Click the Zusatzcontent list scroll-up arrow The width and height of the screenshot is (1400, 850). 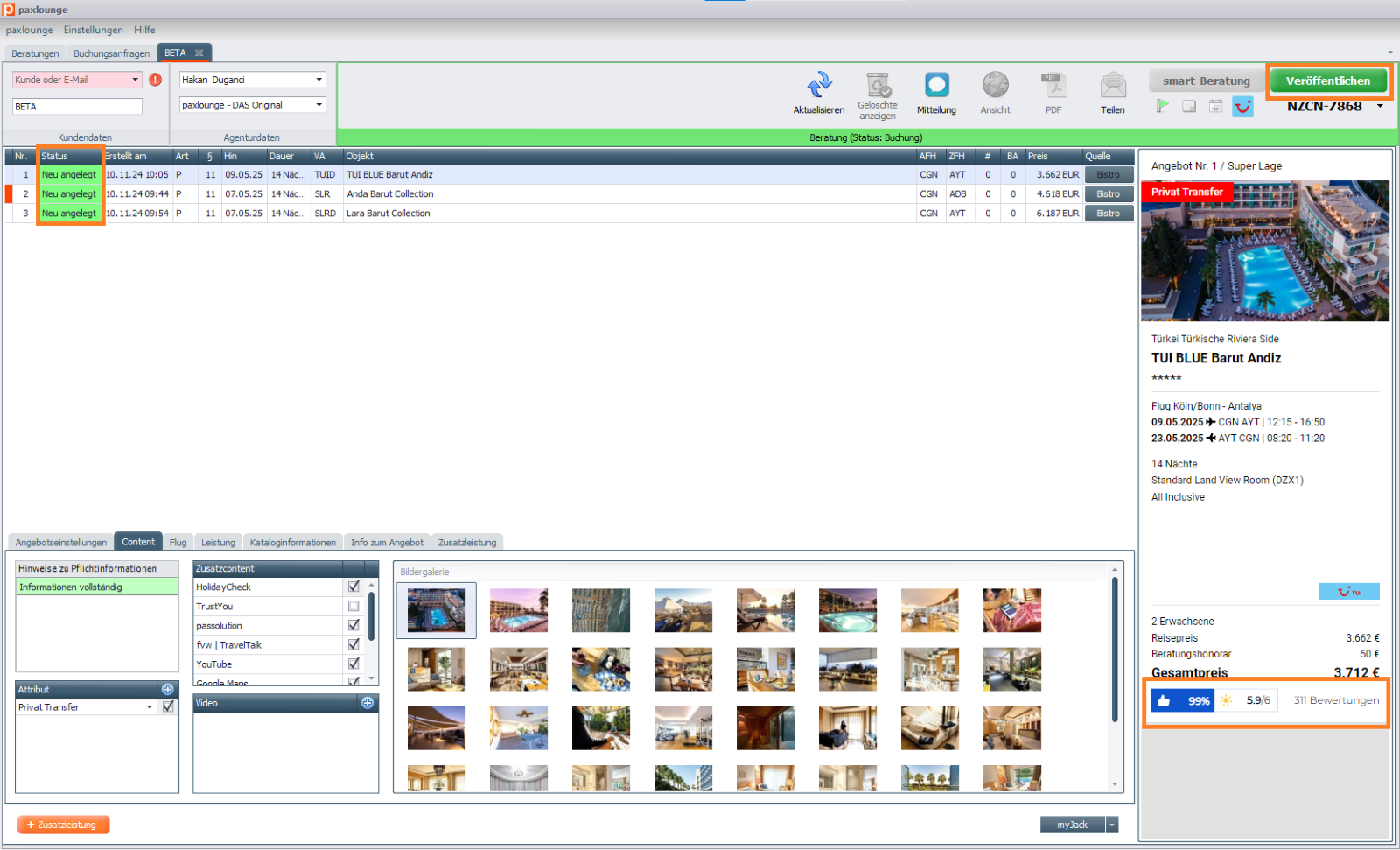pyautogui.click(x=372, y=585)
